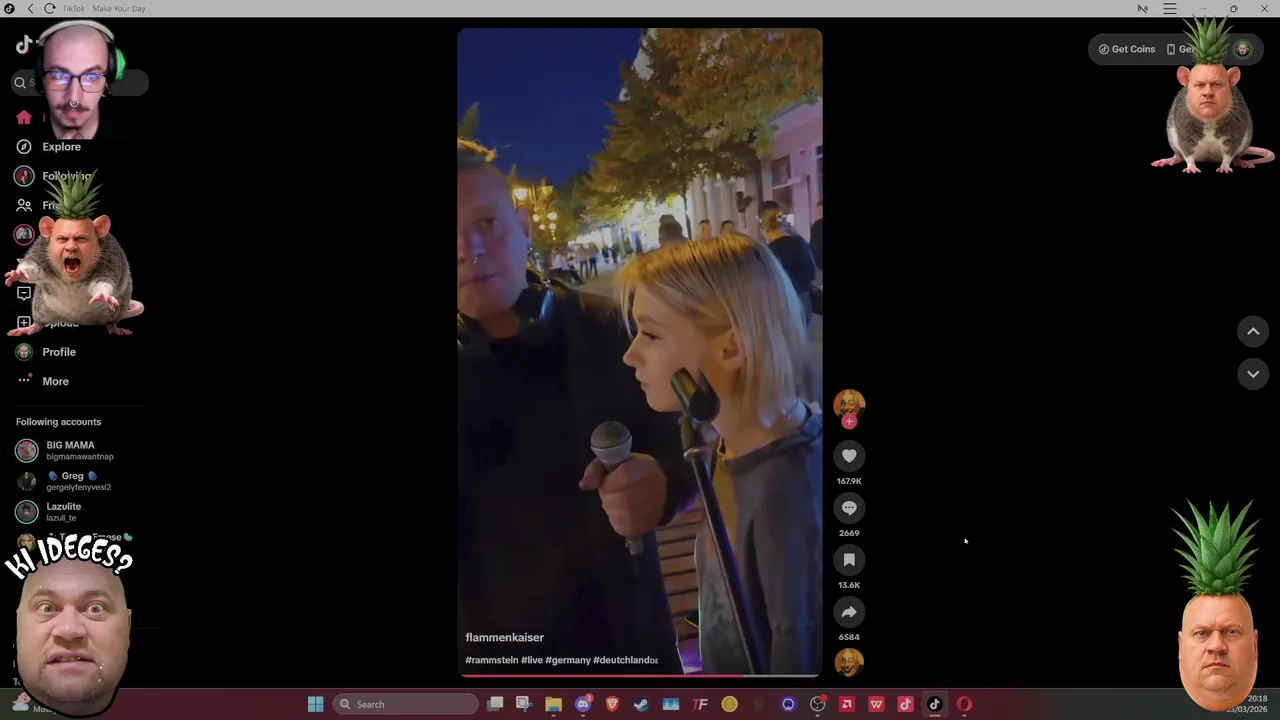This screenshot has height=720, width=1280.
Task: Click the #rammstein hashtag
Action: tap(492, 660)
